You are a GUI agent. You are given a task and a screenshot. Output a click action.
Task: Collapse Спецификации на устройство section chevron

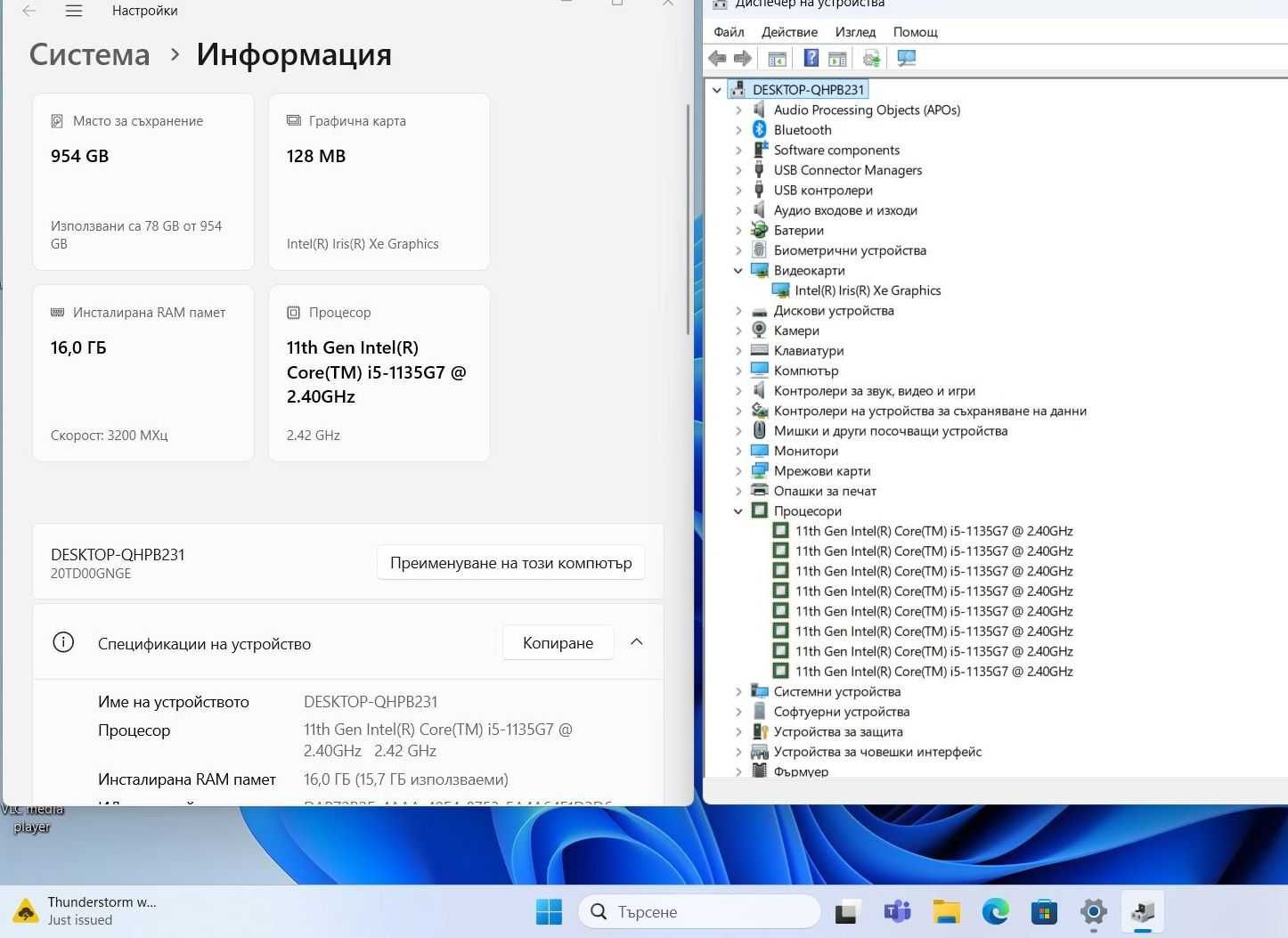[637, 642]
